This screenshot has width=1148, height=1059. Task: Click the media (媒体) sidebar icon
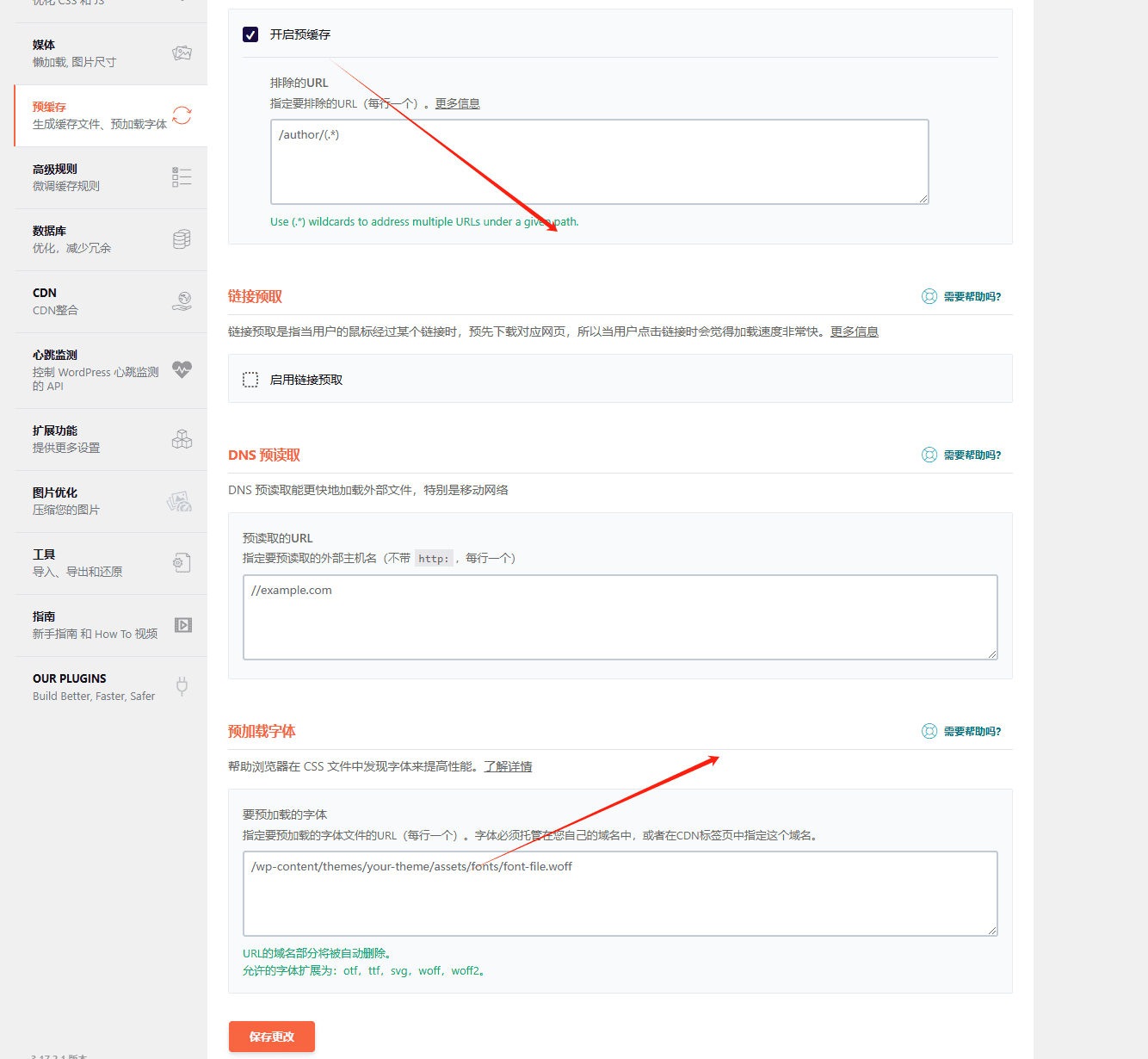tap(182, 53)
